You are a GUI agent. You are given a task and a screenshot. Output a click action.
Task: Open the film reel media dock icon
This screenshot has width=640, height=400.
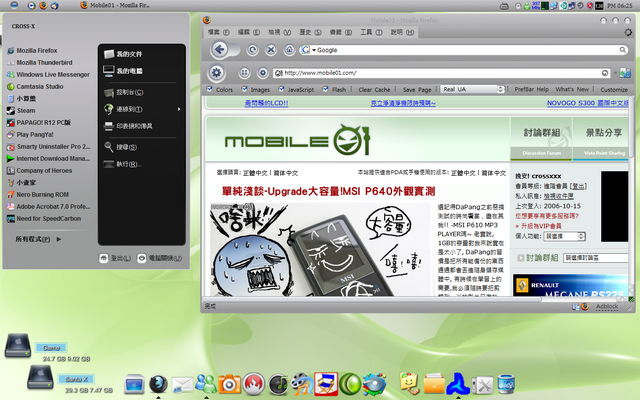[302, 384]
